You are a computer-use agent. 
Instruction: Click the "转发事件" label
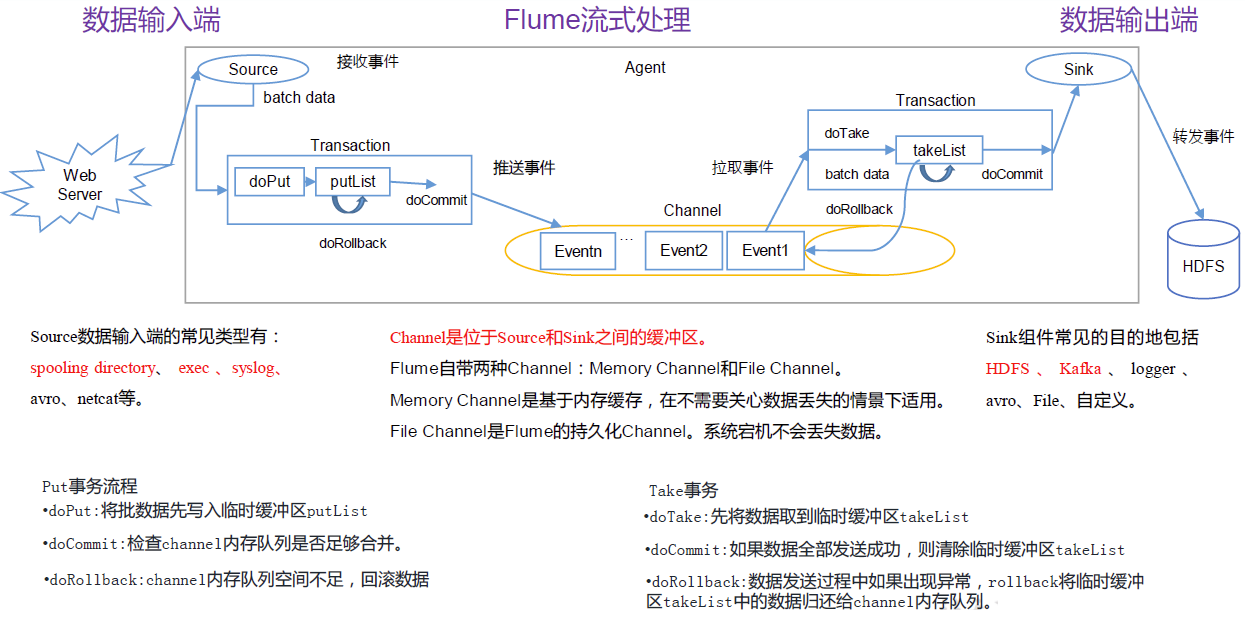[x=1203, y=137]
